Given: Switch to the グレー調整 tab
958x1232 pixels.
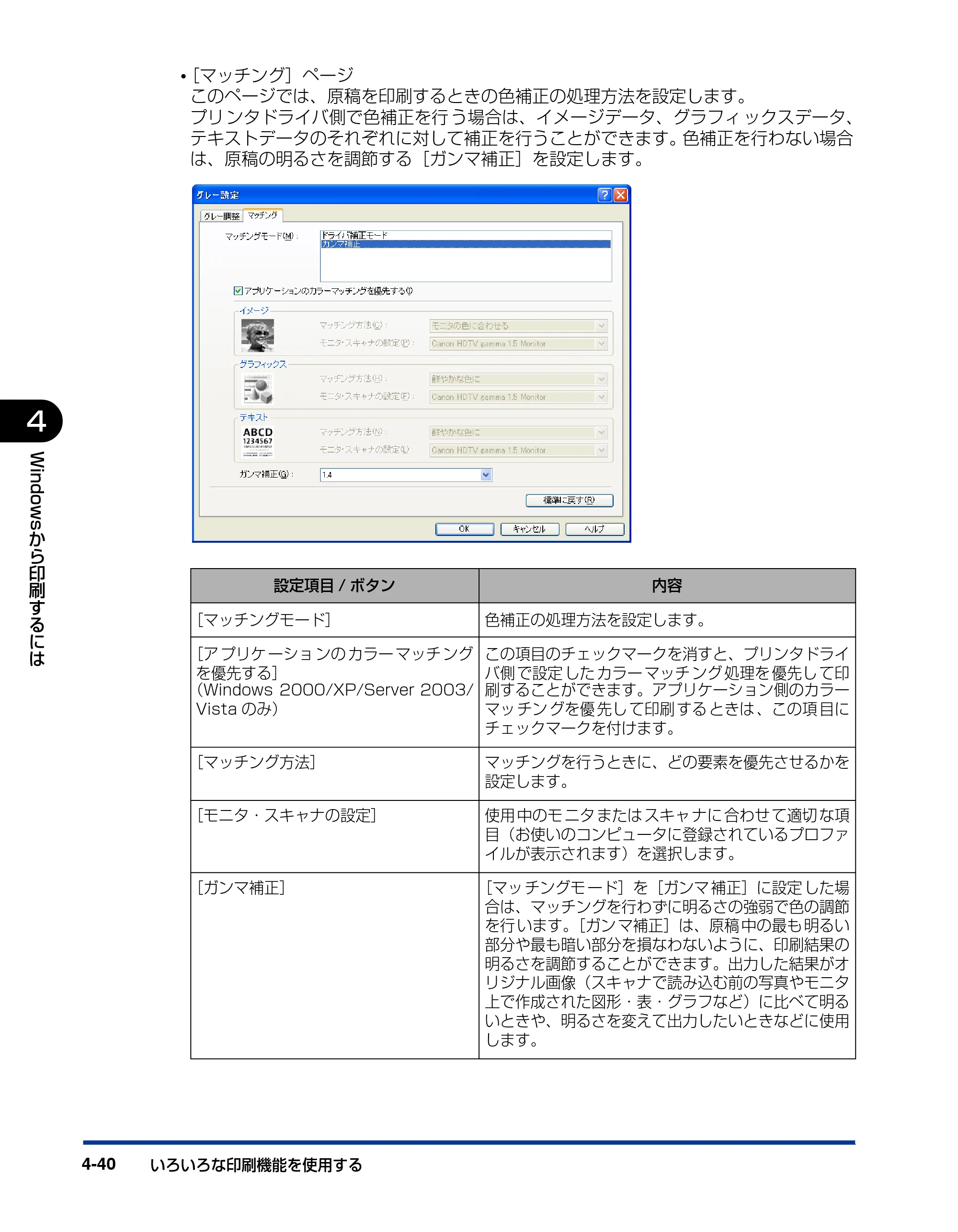Looking at the screenshot, I should click(x=222, y=216).
